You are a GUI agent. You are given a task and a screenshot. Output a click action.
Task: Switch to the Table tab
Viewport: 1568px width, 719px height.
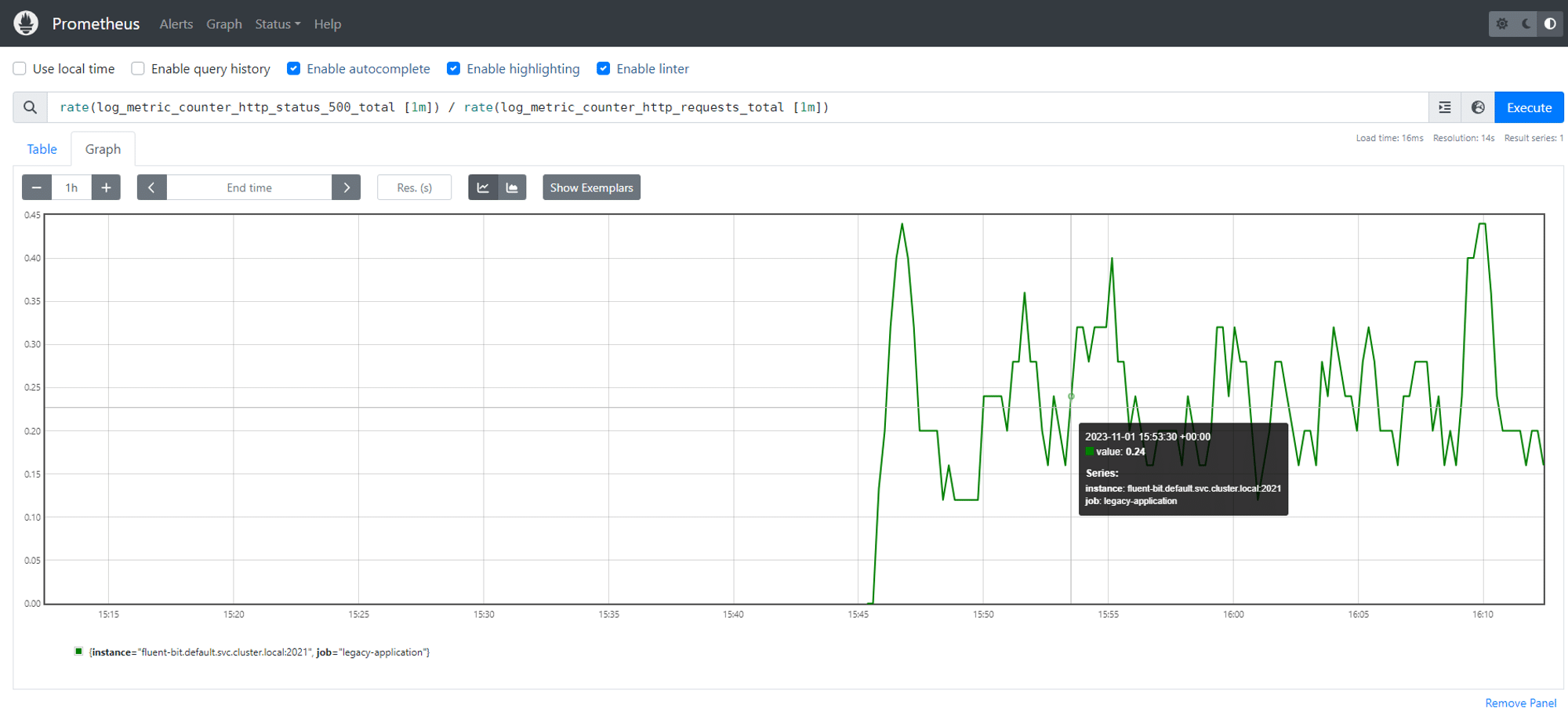42,148
